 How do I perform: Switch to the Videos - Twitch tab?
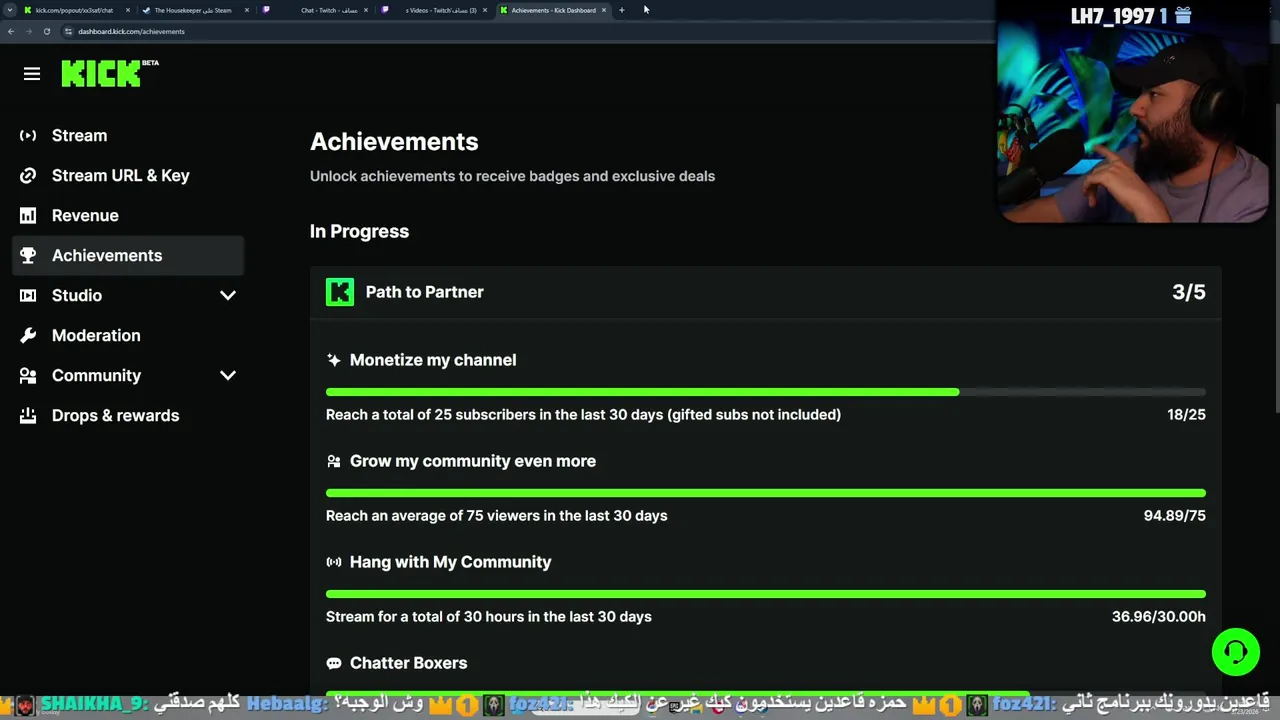(435, 10)
